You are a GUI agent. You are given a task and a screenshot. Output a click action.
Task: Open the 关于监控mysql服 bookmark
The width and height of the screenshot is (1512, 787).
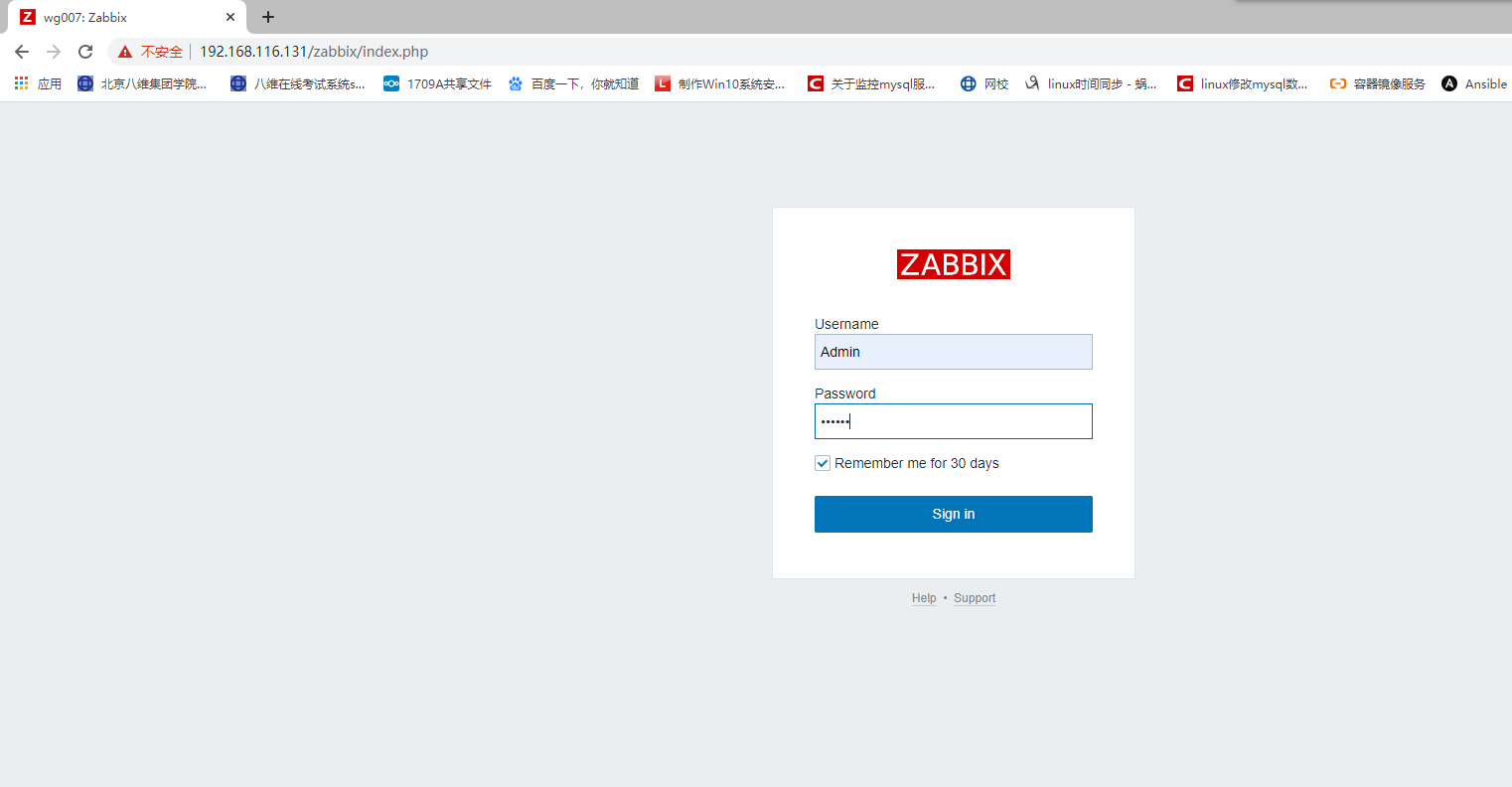[x=871, y=84]
